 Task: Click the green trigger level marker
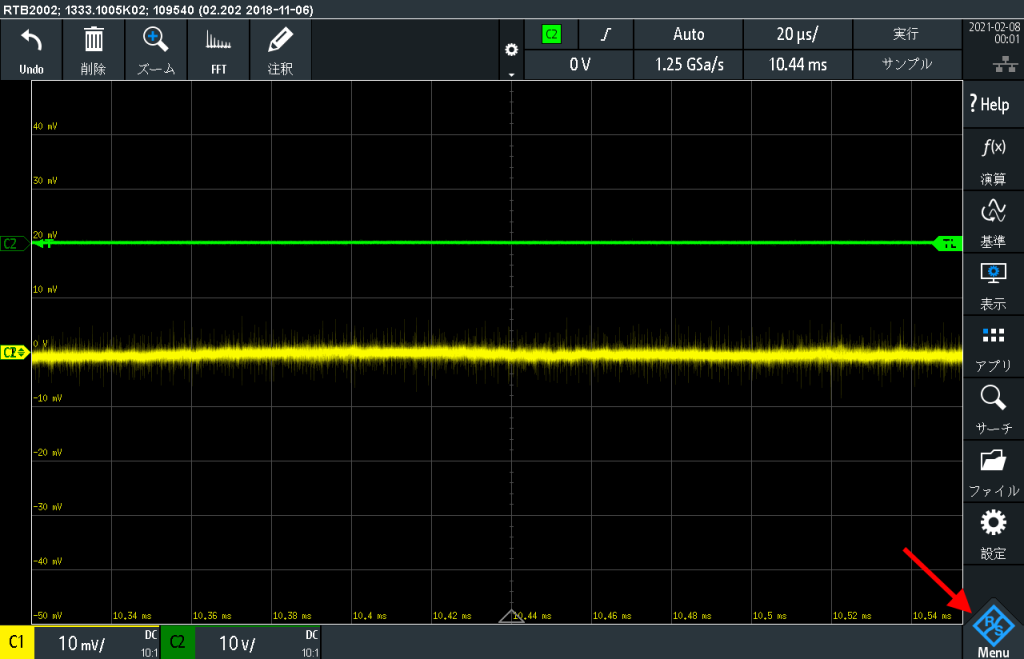945,243
